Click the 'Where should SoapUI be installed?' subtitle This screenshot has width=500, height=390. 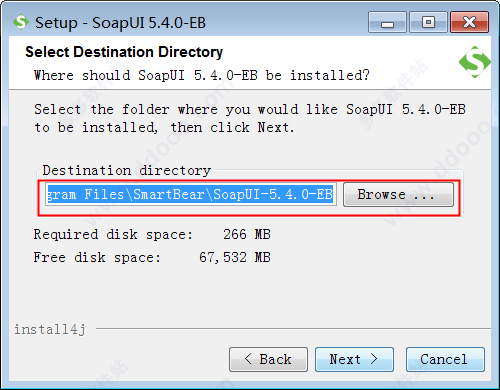[202, 75]
